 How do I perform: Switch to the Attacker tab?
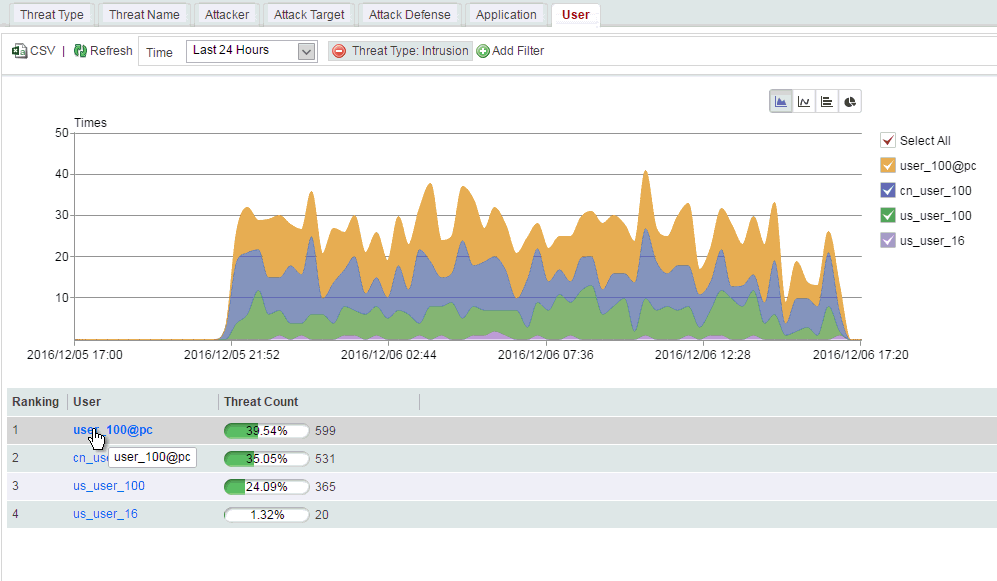(x=227, y=15)
